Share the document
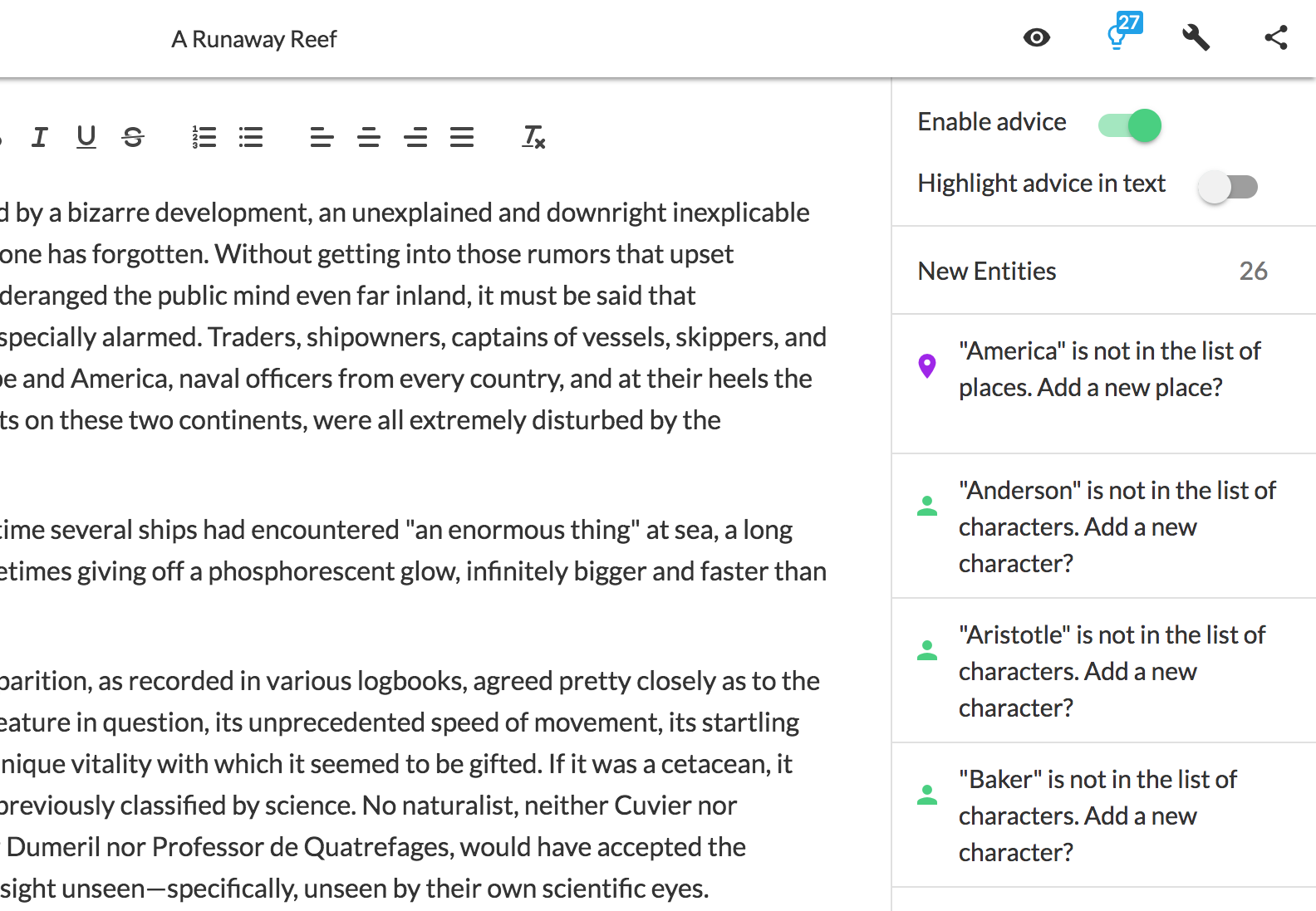 point(1276,37)
